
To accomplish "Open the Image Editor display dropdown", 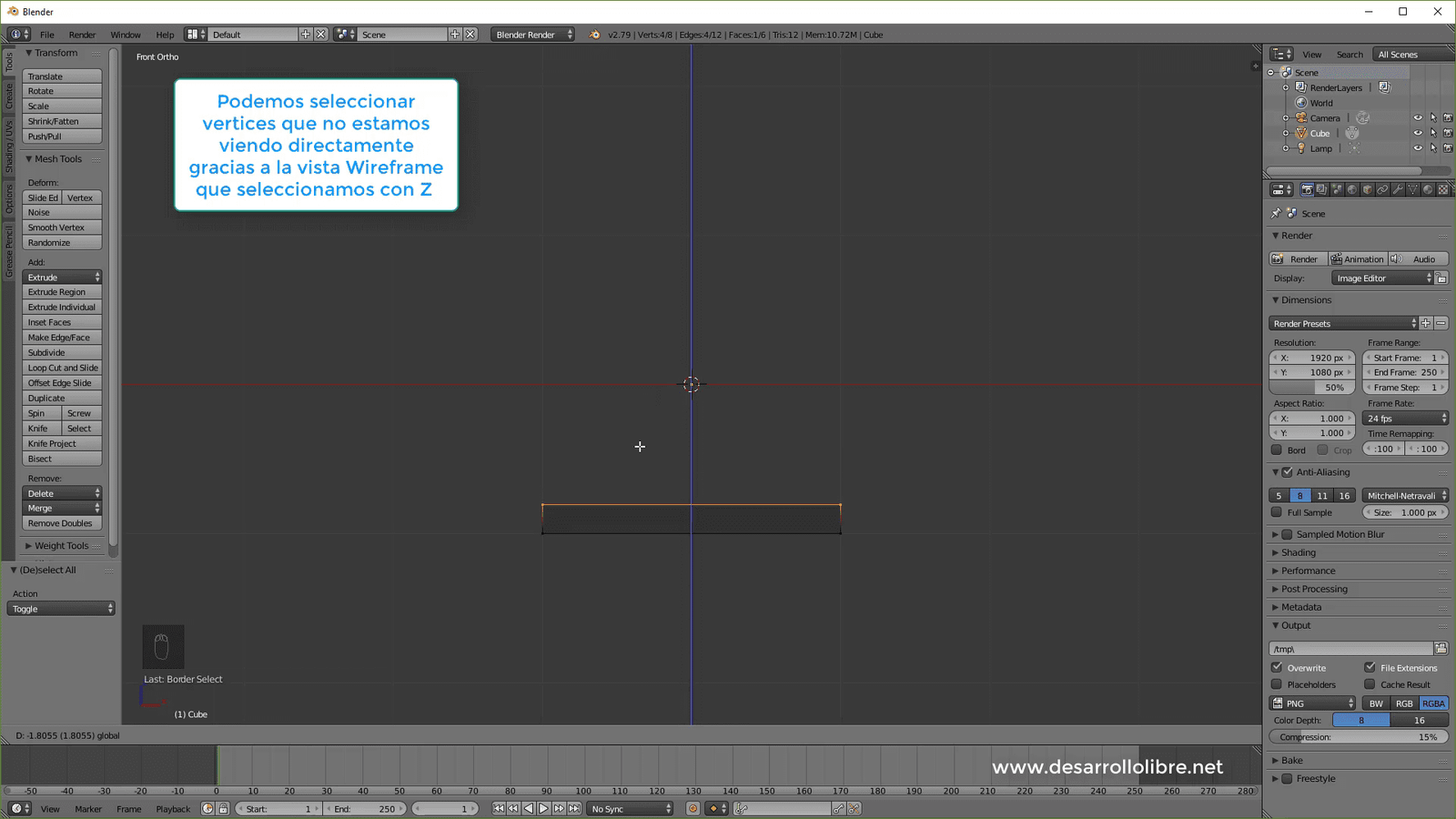I will click(1382, 278).
